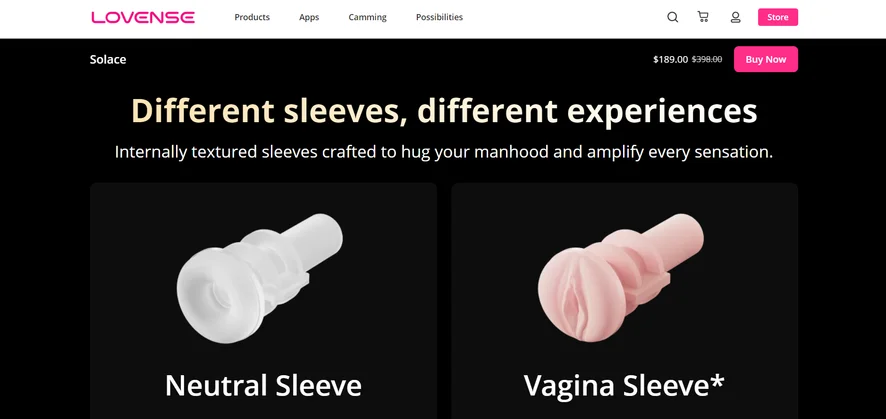886x419 pixels.
Task: Click the Neutral Sleeve label
Action: coord(263,386)
